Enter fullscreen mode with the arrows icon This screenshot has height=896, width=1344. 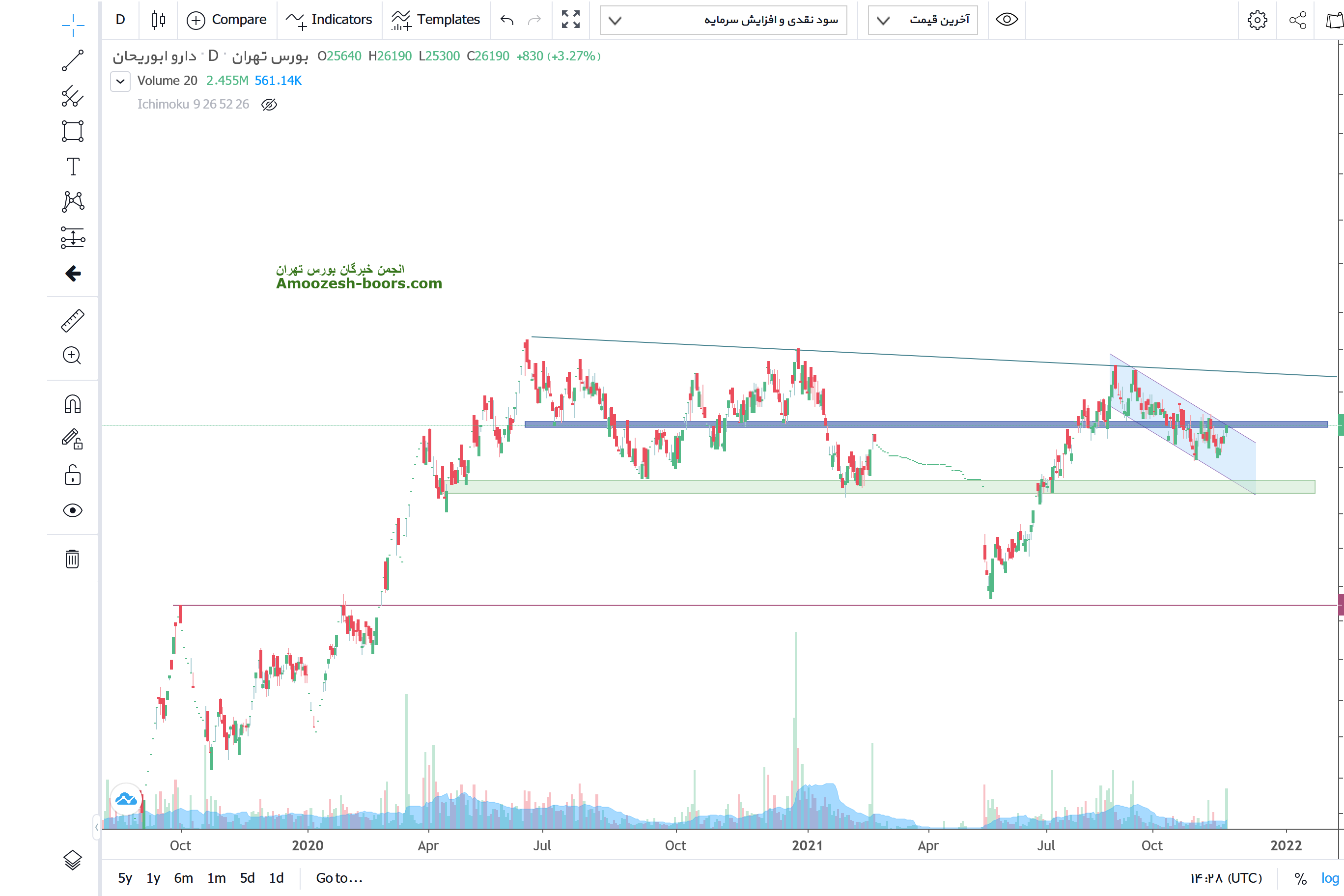coord(570,20)
